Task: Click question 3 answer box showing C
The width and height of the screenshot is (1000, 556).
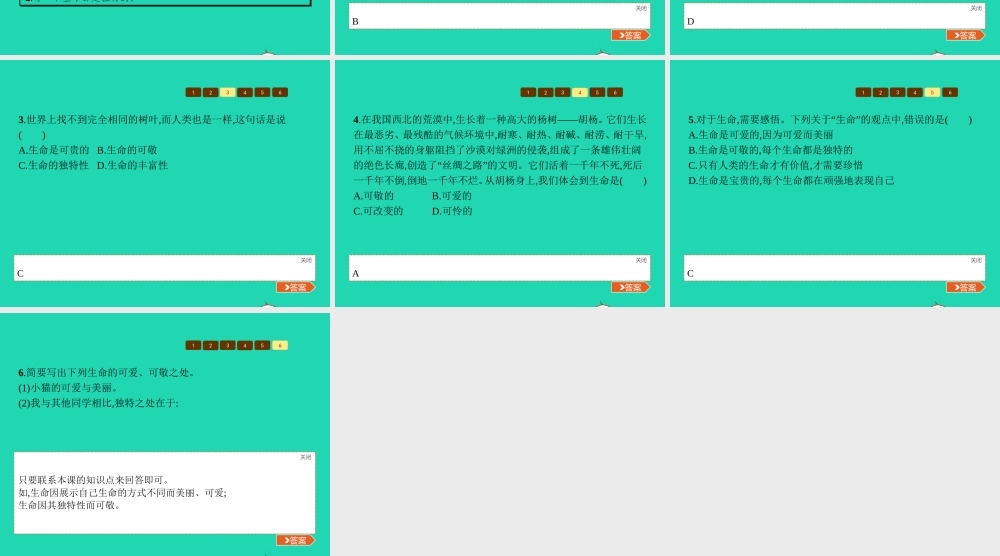Action: tap(165, 268)
